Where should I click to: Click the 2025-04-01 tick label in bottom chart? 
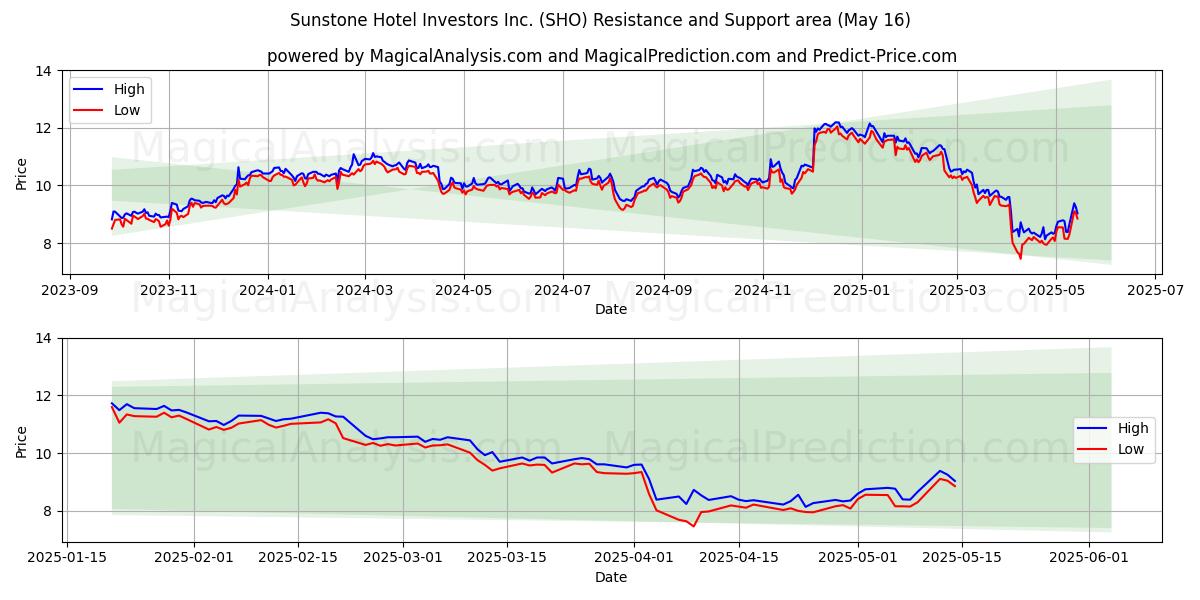pos(634,559)
